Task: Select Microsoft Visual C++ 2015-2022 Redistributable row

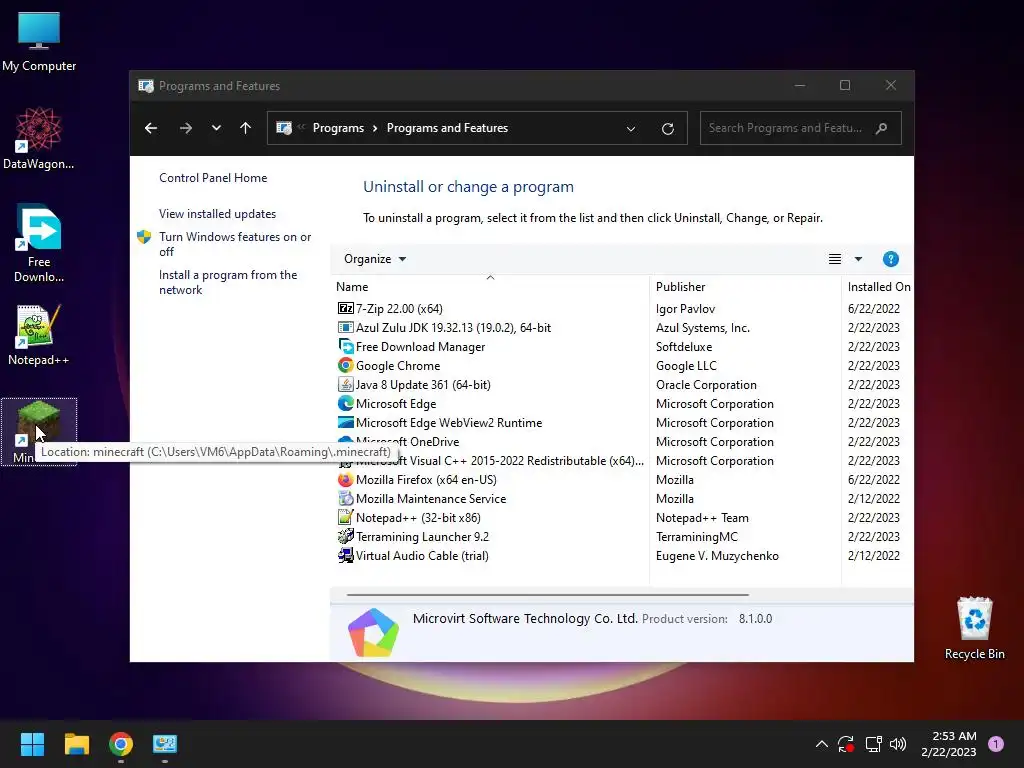Action: [623, 460]
